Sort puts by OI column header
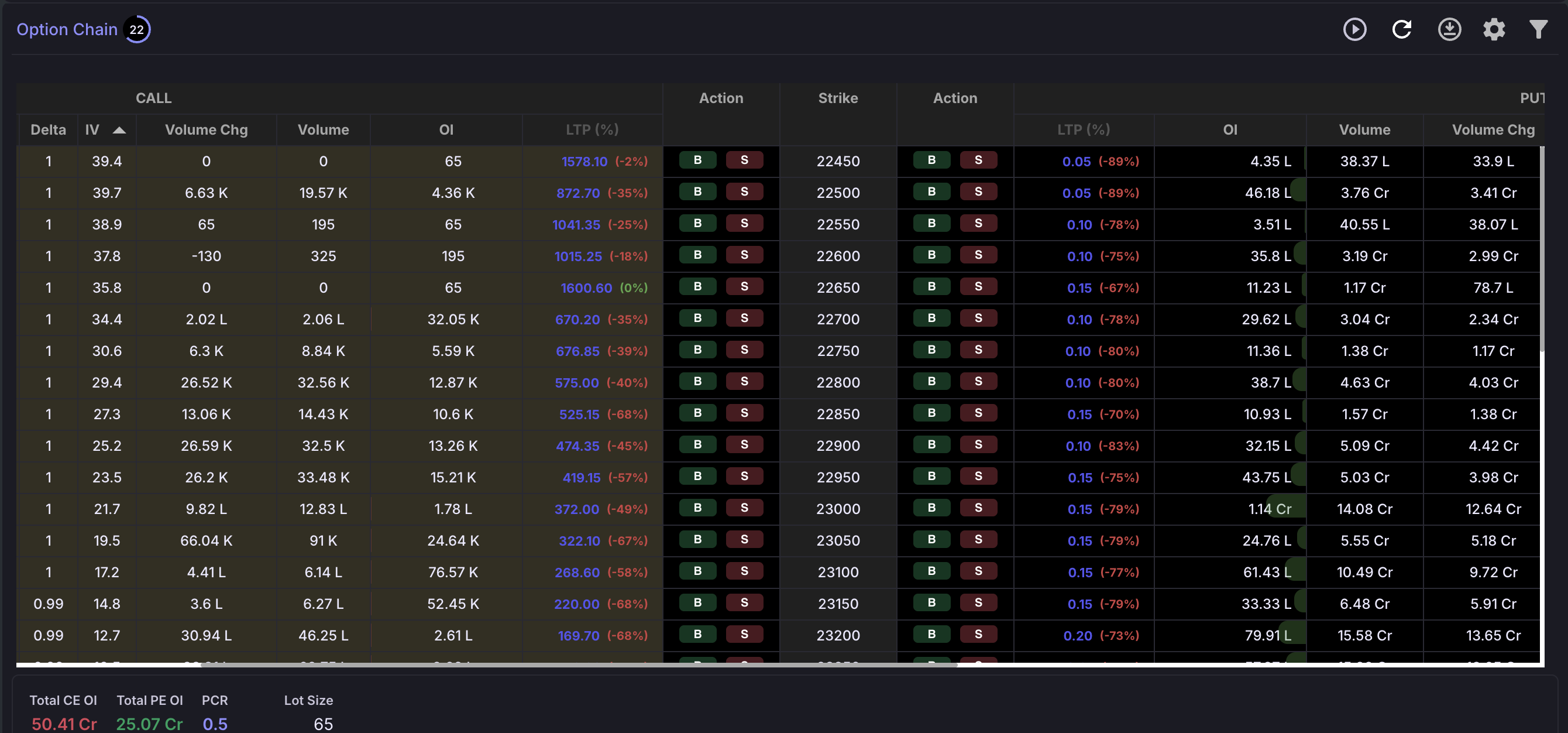Viewport: 1568px width, 733px height. (x=1230, y=130)
